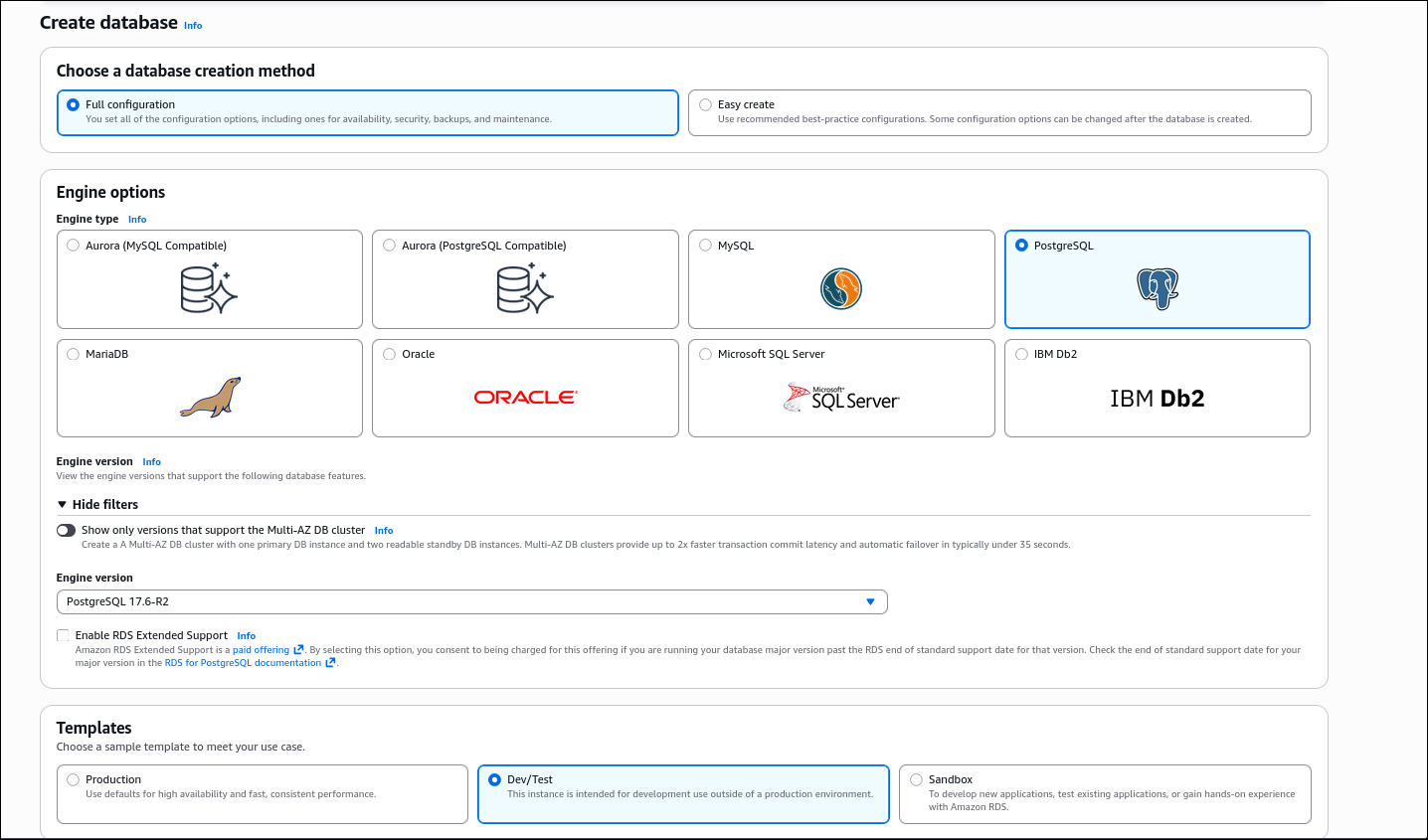
Task: Select the Easy create radio button
Action: 706,104
